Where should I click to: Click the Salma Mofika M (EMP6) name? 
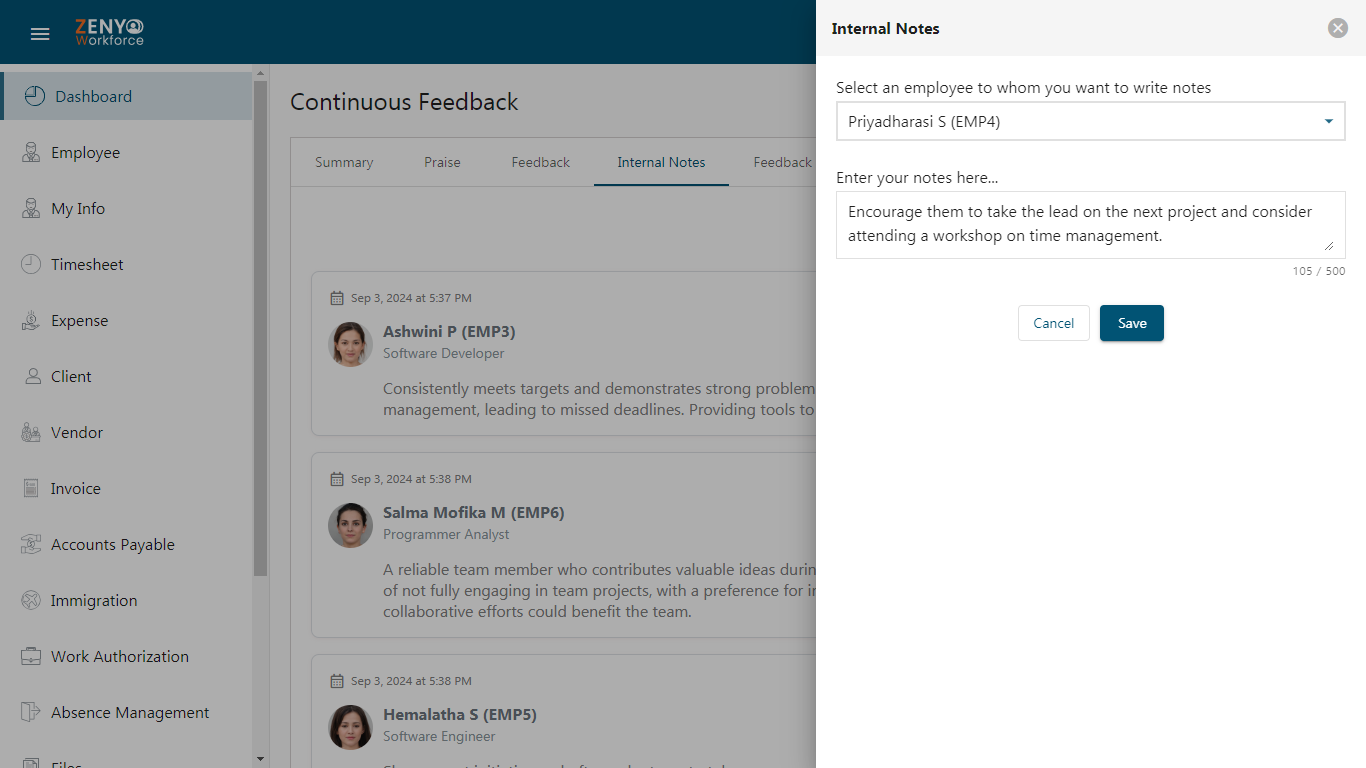(x=474, y=512)
